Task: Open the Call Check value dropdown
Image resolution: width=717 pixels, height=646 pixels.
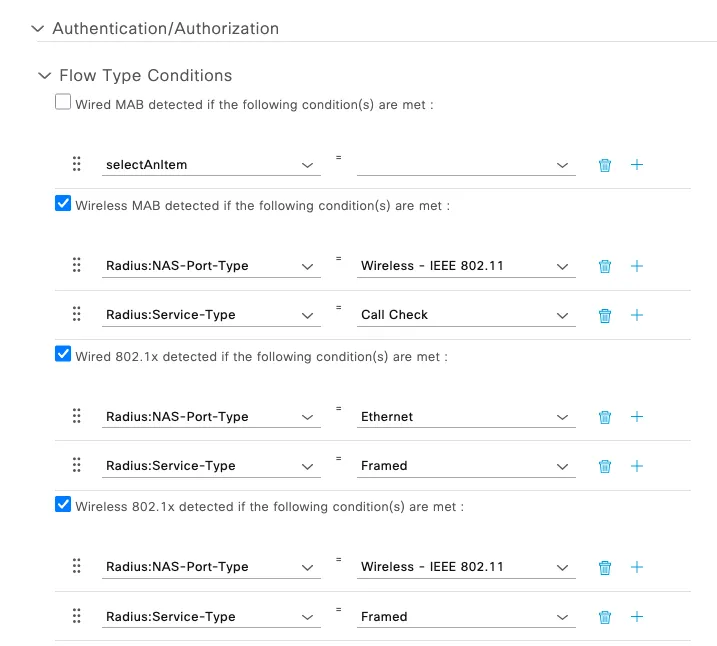Action: 466,315
